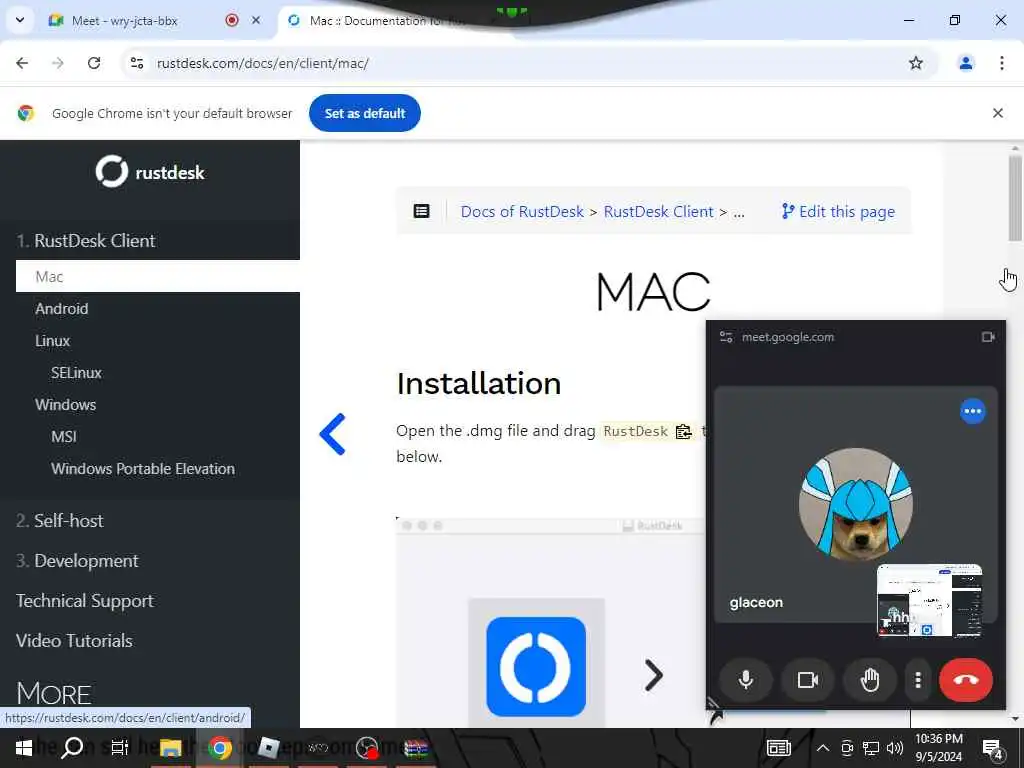Click the Edit this page link

tap(839, 212)
